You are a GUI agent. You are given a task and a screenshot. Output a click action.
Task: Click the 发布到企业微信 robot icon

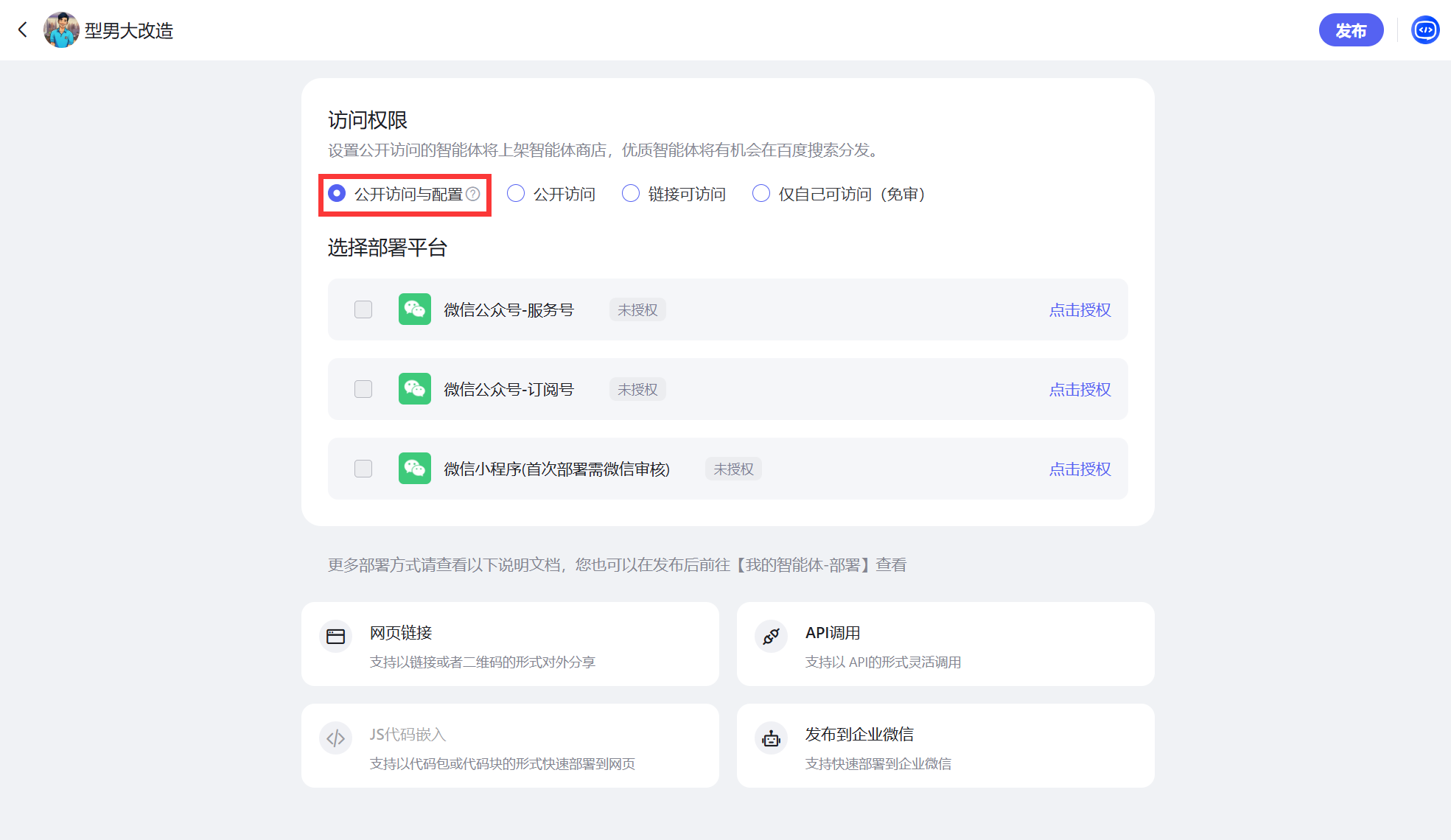click(771, 738)
